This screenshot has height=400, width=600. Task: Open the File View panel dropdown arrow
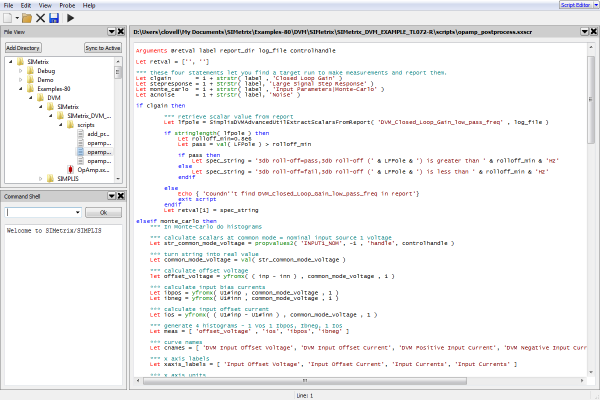click(x=112, y=32)
